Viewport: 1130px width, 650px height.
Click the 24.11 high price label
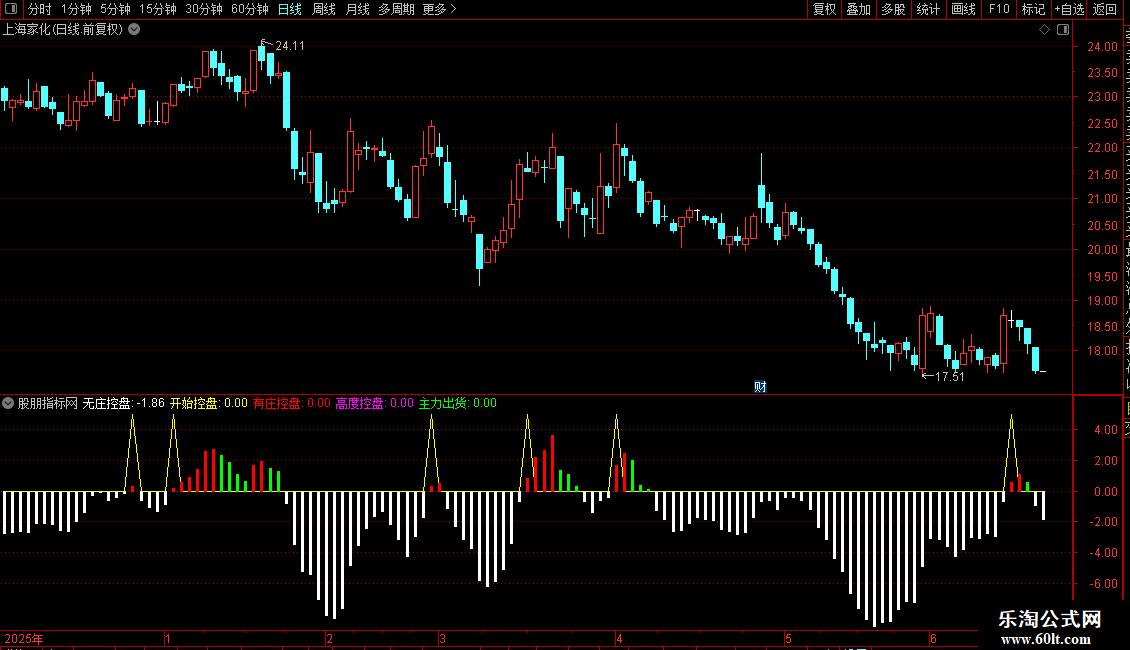[x=290, y=46]
